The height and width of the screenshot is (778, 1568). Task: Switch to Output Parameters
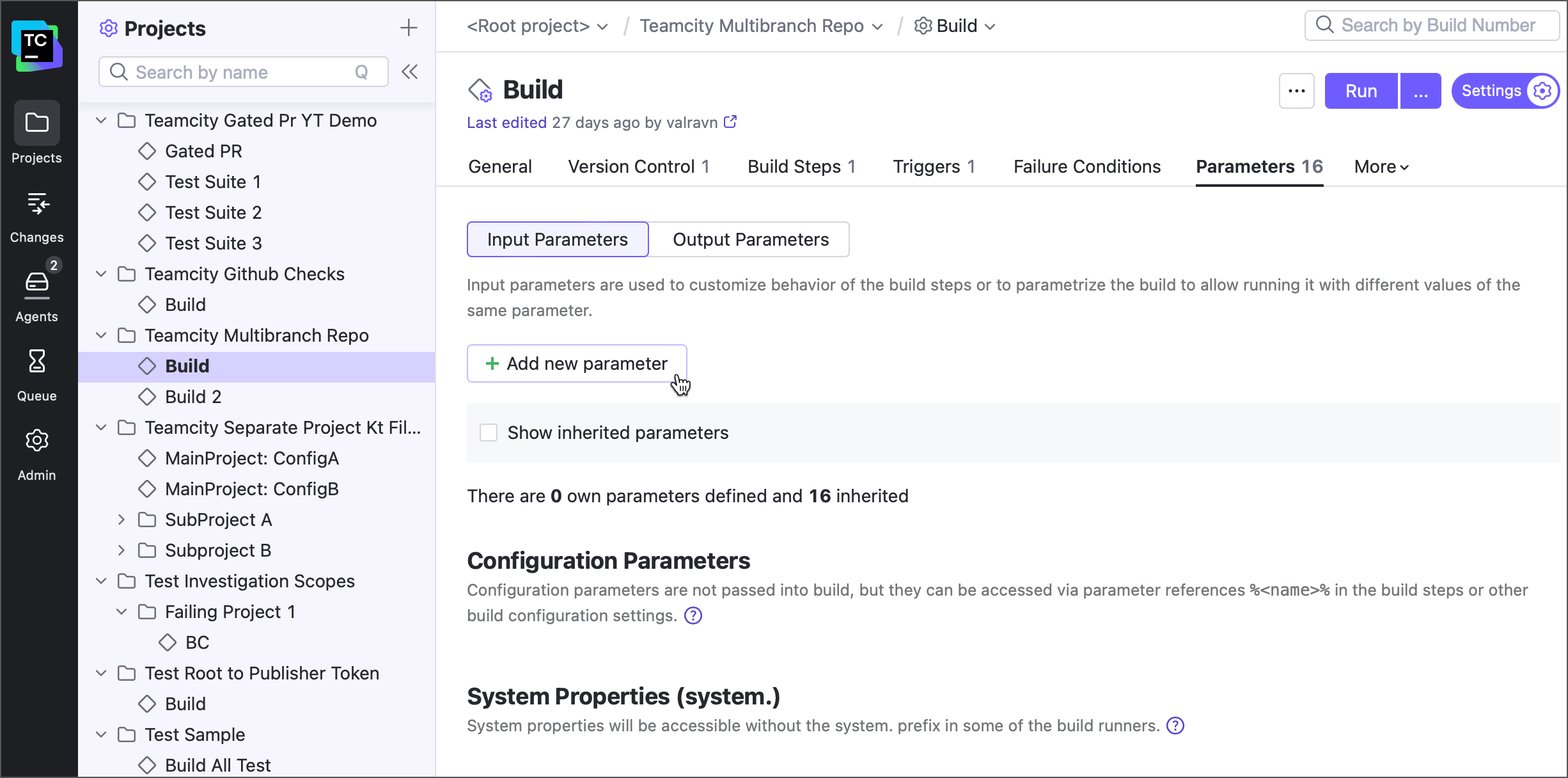click(x=750, y=239)
